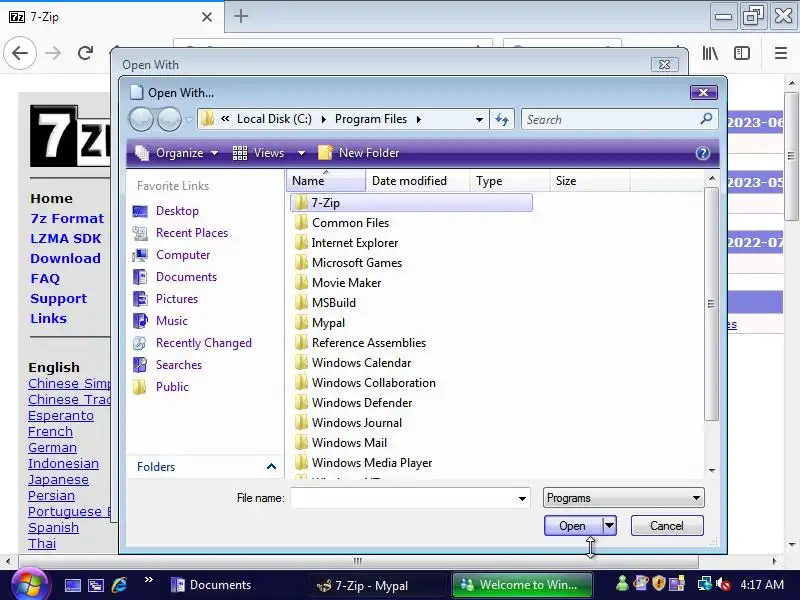Screen dimensions: 800x600
Task: Click the Documents icon in Favorite Links
Action: [140, 277]
